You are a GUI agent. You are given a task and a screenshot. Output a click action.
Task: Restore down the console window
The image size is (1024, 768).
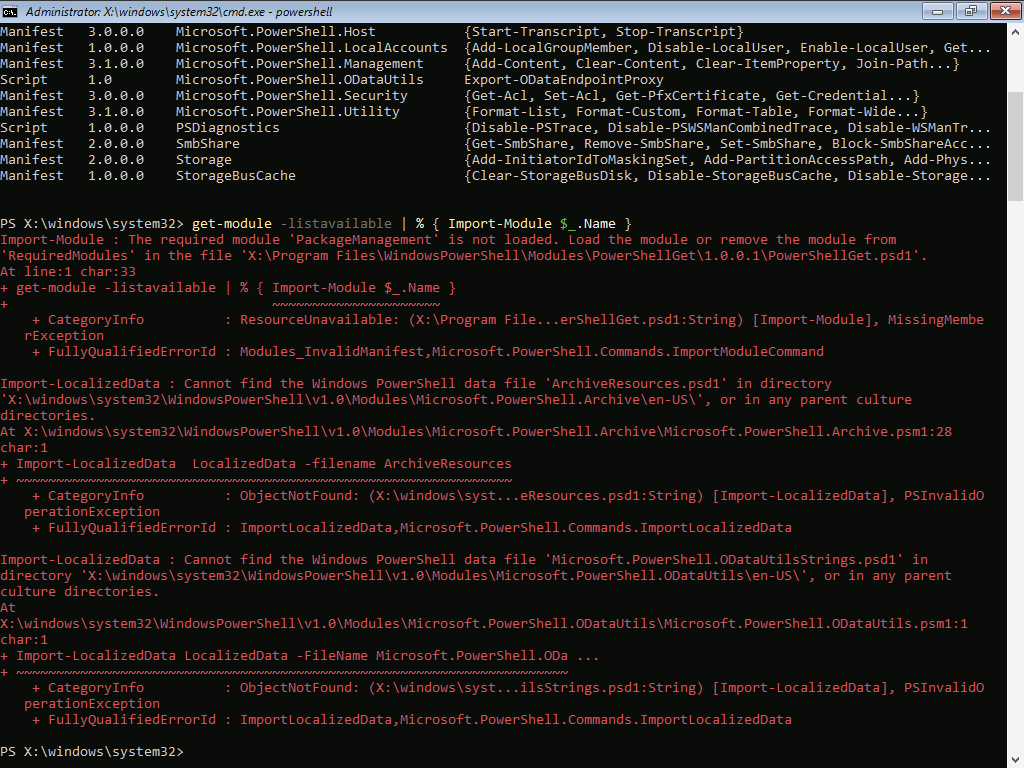coord(969,11)
